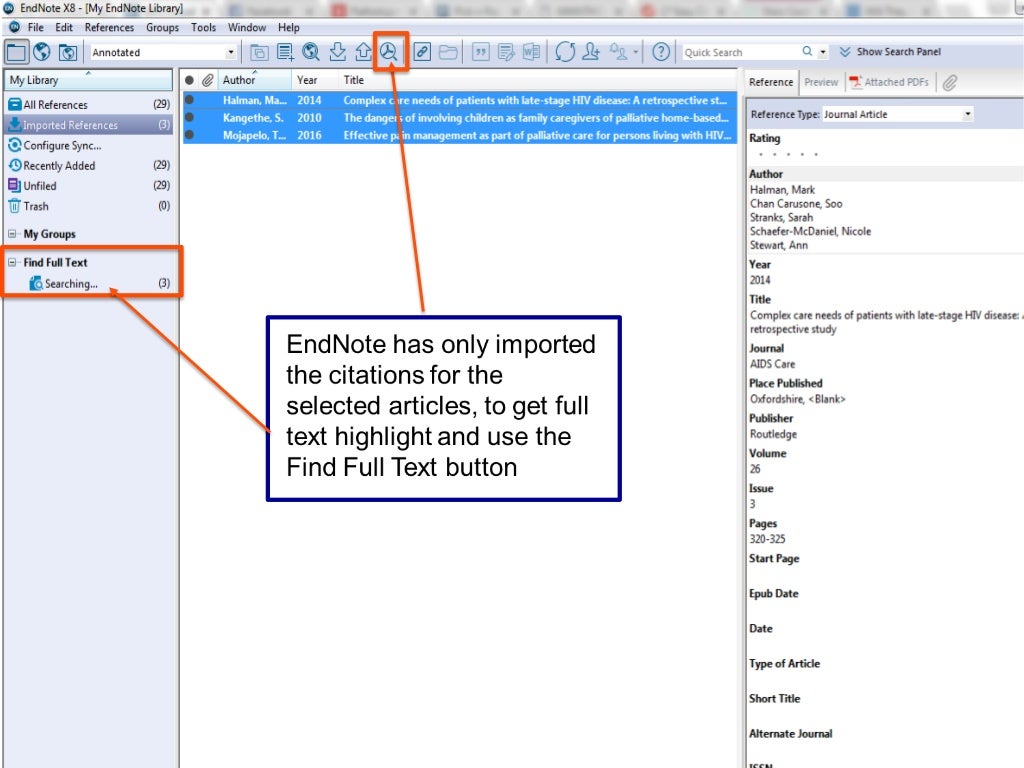The height and width of the screenshot is (768, 1024).
Task: Switch to the Attached PDFs tab
Action: (x=889, y=82)
